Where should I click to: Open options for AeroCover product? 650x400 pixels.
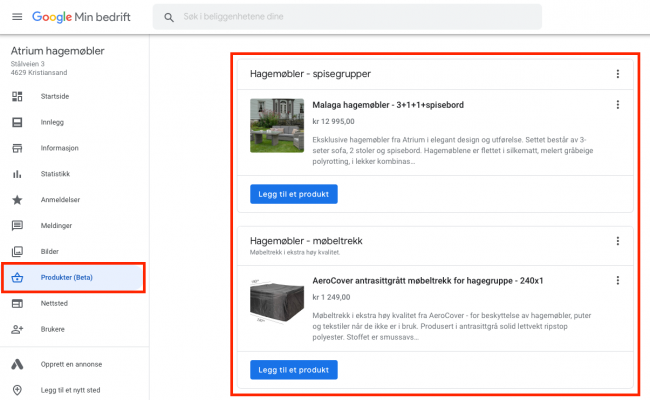click(x=618, y=280)
